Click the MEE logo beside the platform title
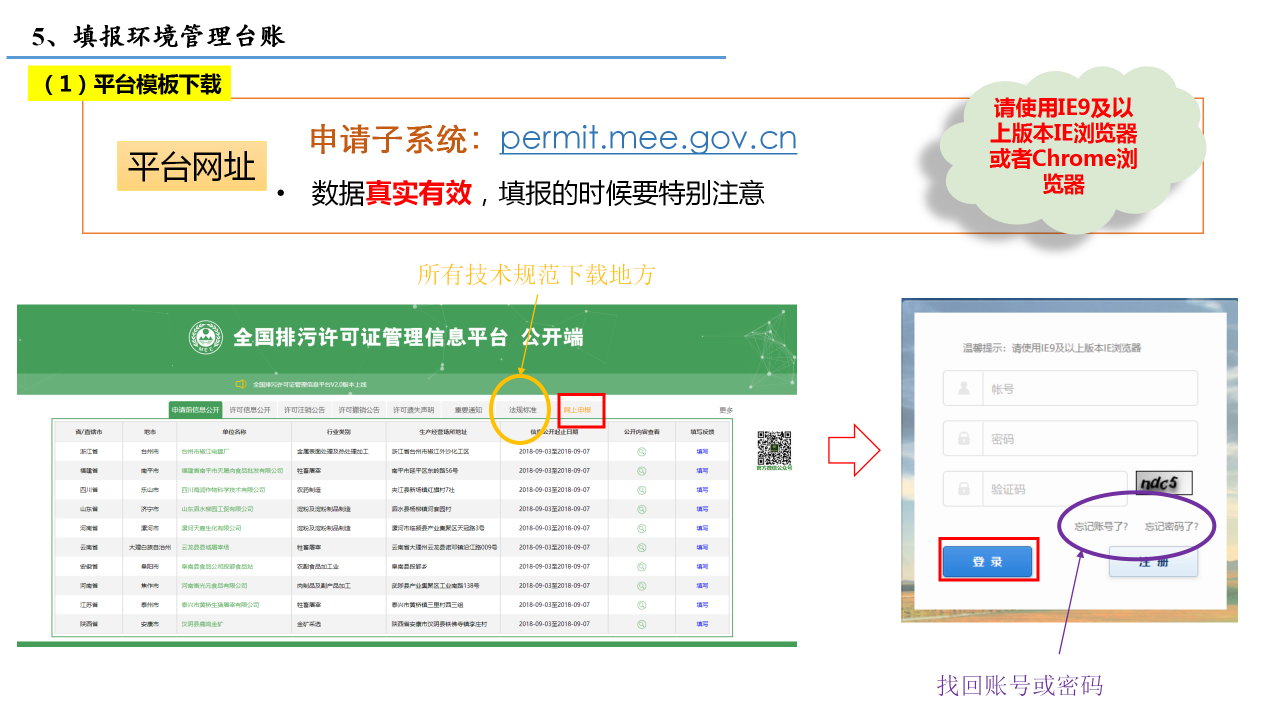1280x720 pixels. [x=205, y=337]
